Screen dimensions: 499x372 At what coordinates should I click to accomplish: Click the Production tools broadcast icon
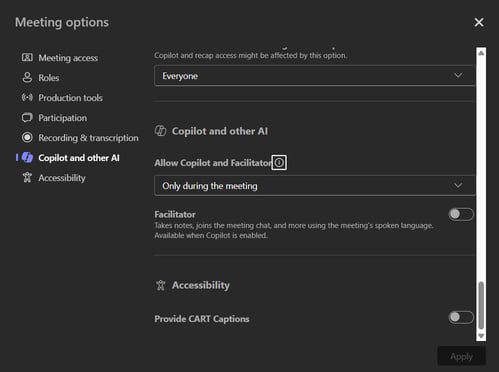click(27, 98)
